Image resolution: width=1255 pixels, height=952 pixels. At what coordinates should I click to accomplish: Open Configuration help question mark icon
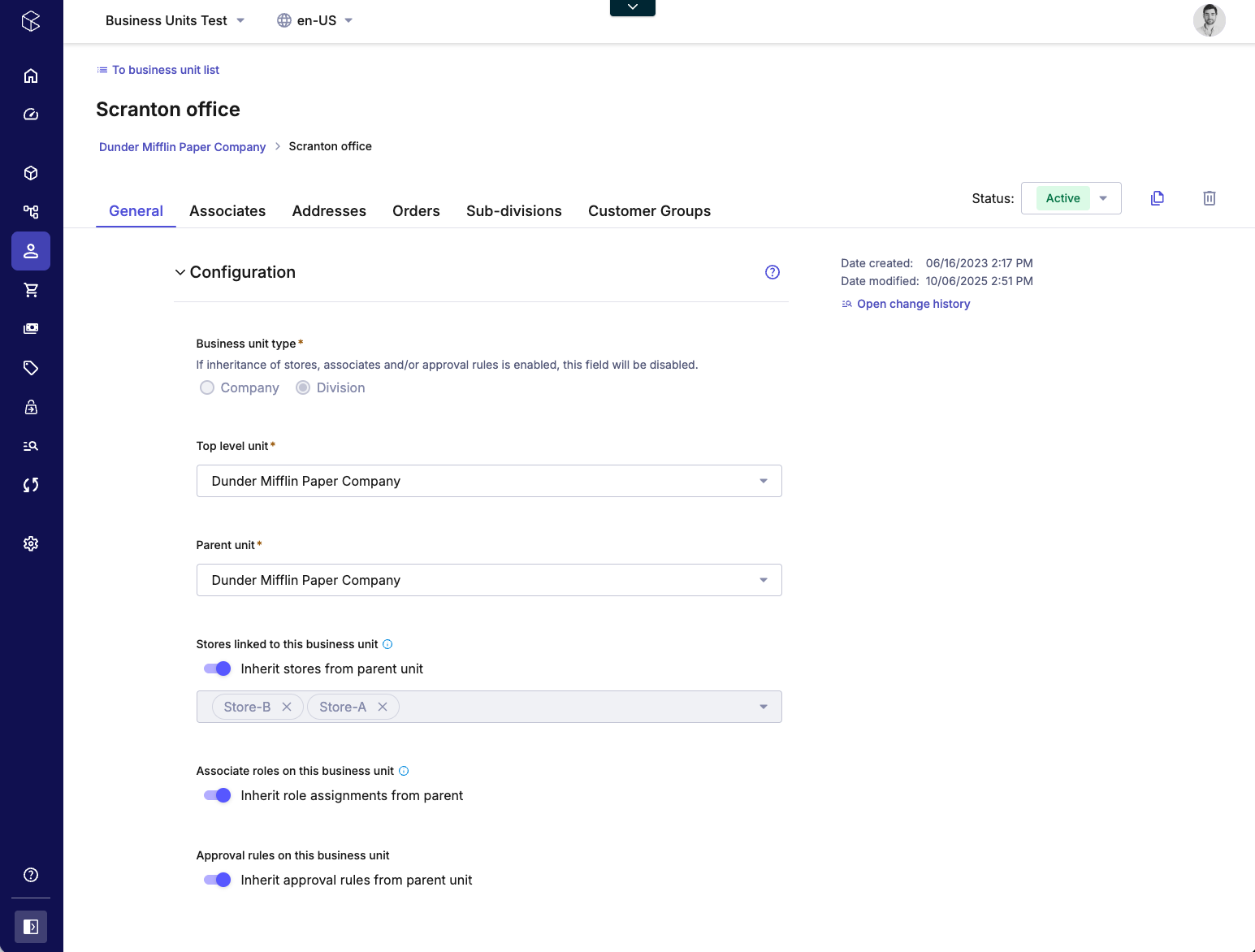click(x=772, y=272)
